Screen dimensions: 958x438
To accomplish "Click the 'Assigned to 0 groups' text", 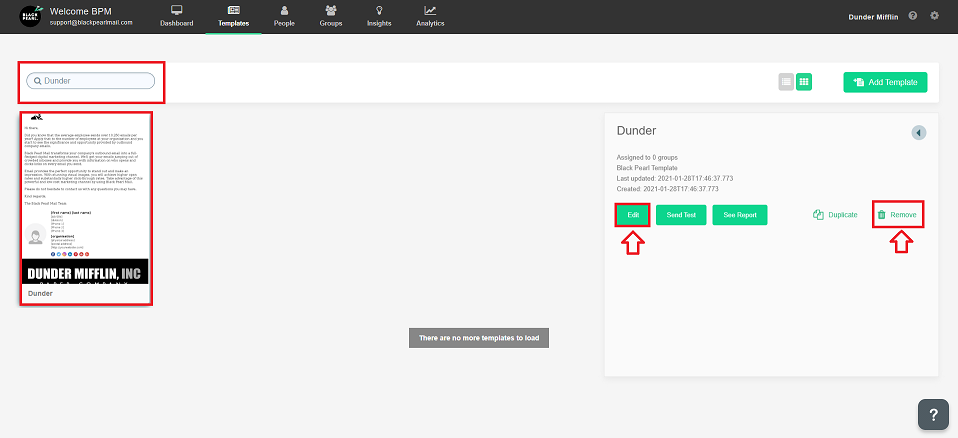I will 647,157.
